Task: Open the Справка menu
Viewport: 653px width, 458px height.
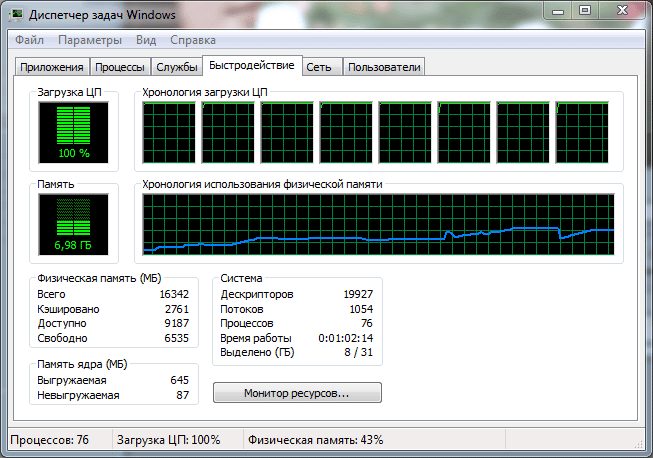Action: (193, 40)
